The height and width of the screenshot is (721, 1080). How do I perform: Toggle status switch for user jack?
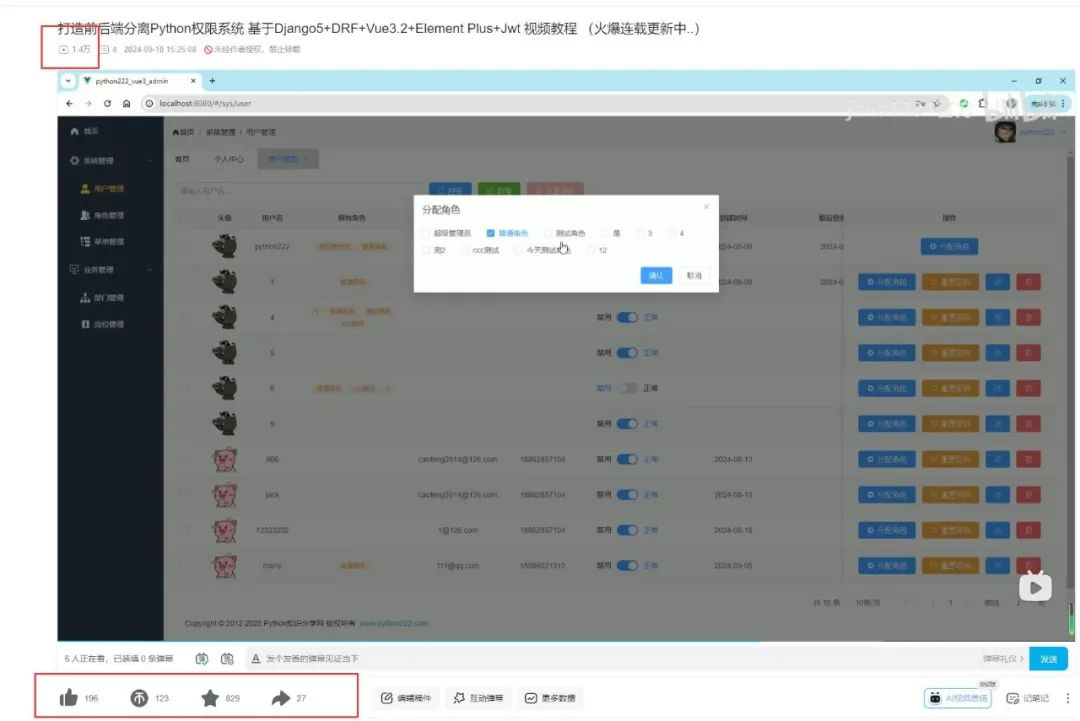tap(627, 494)
